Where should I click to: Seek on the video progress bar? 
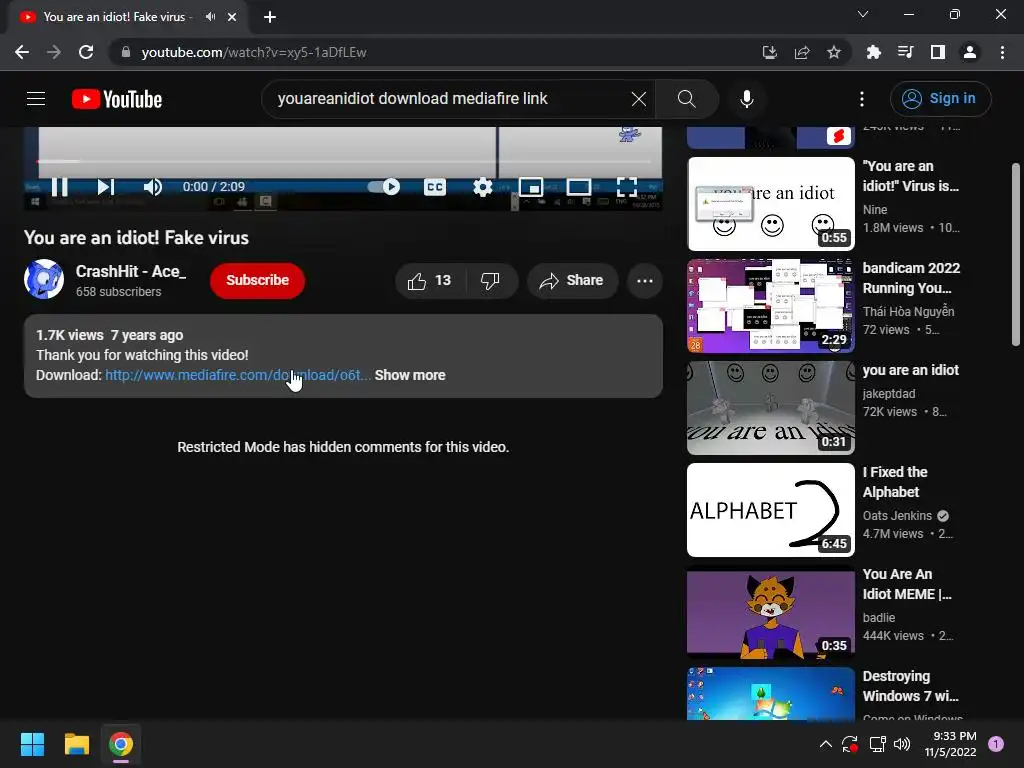click(x=344, y=161)
